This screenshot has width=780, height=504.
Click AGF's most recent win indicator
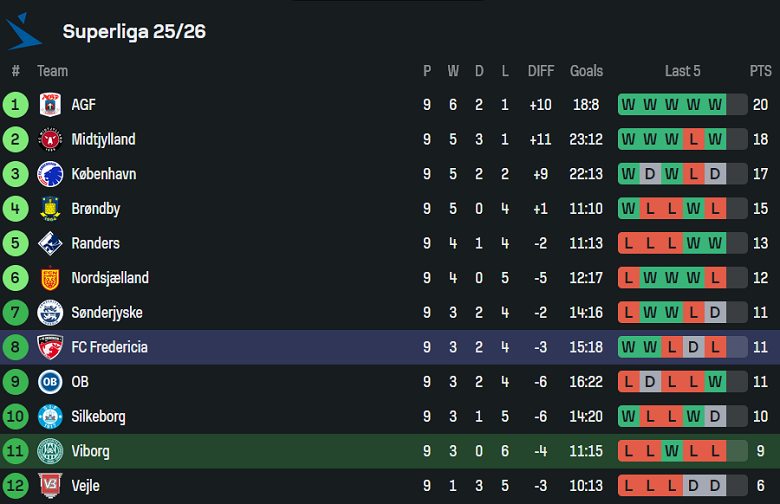click(x=715, y=105)
